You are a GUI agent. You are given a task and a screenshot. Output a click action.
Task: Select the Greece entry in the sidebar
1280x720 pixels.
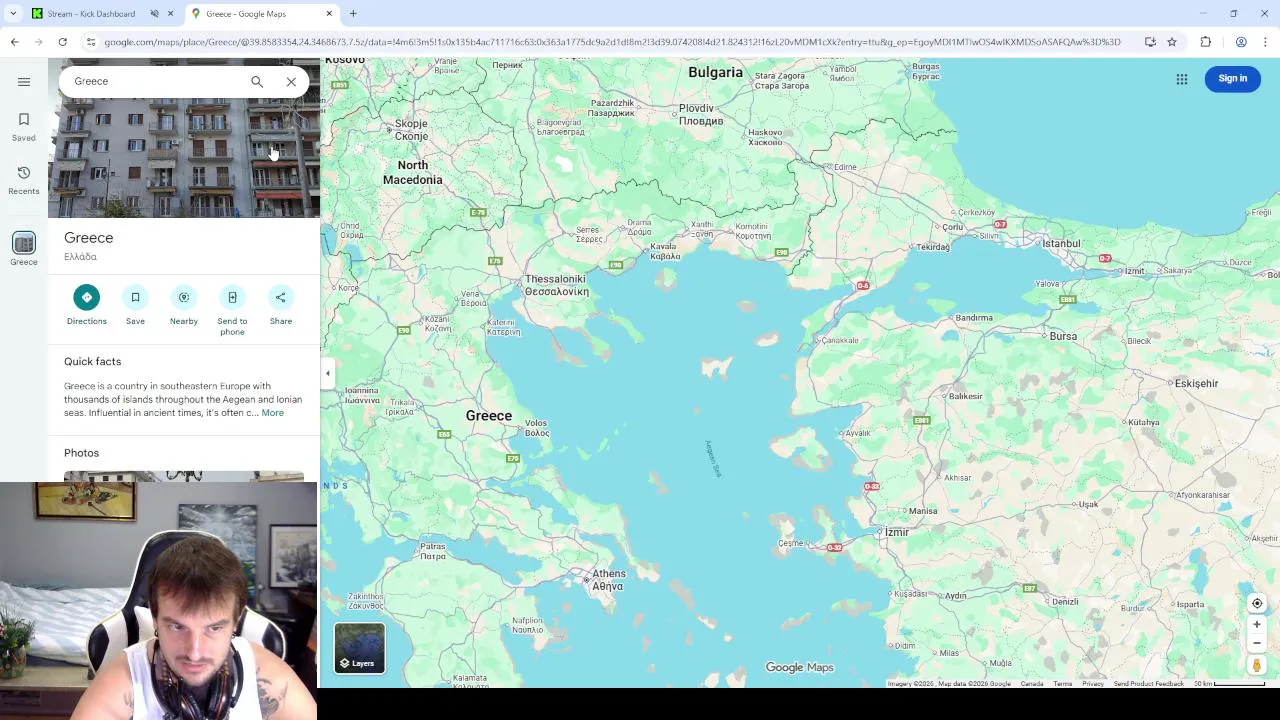point(24,249)
